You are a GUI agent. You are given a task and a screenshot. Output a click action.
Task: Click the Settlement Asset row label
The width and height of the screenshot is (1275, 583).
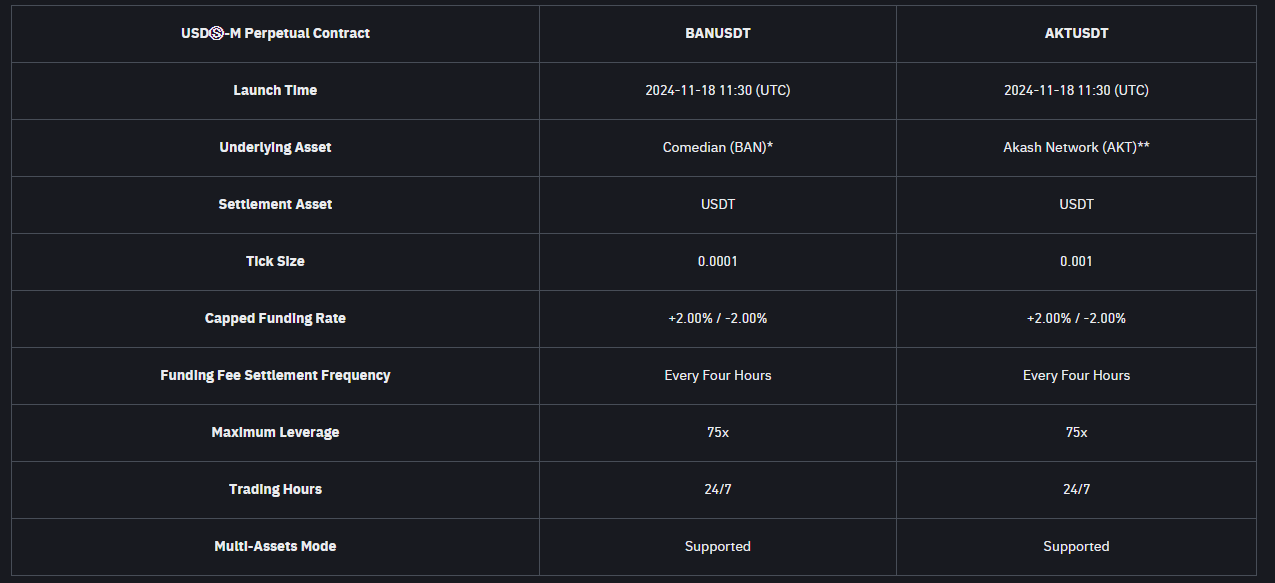[x=275, y=204]
